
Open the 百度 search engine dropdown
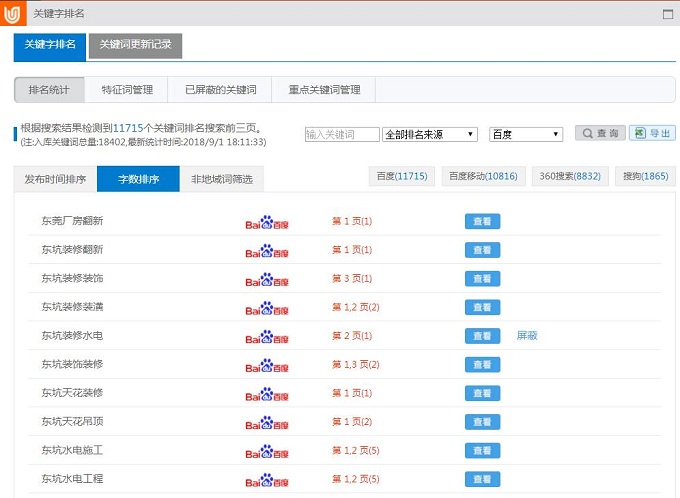(526, 134)
